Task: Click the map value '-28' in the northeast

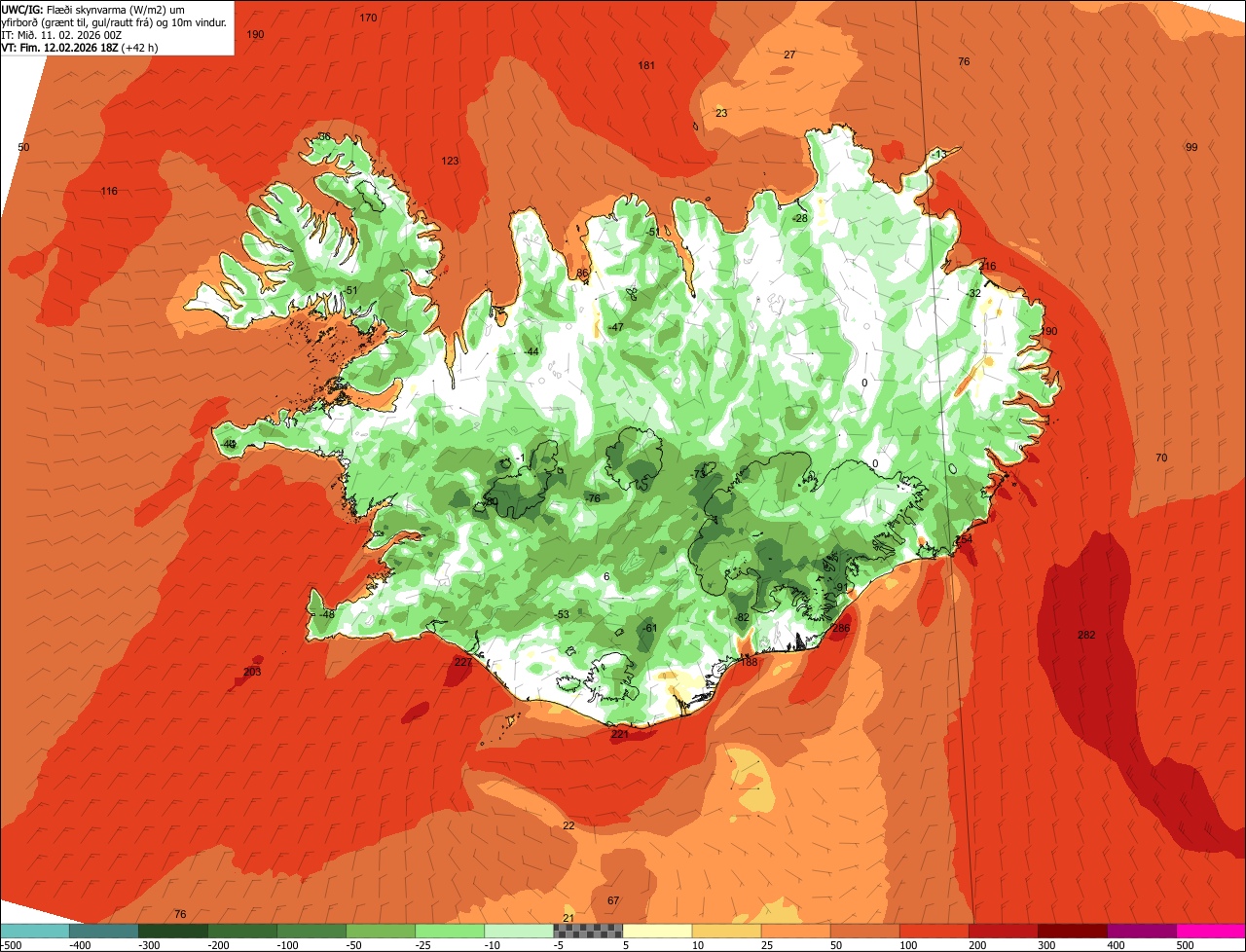Action: click(x=800, y=219)
